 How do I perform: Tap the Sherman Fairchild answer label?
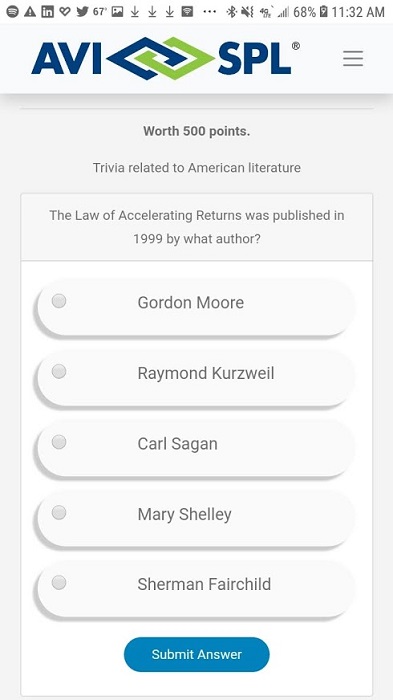click(x=204, y=584)
